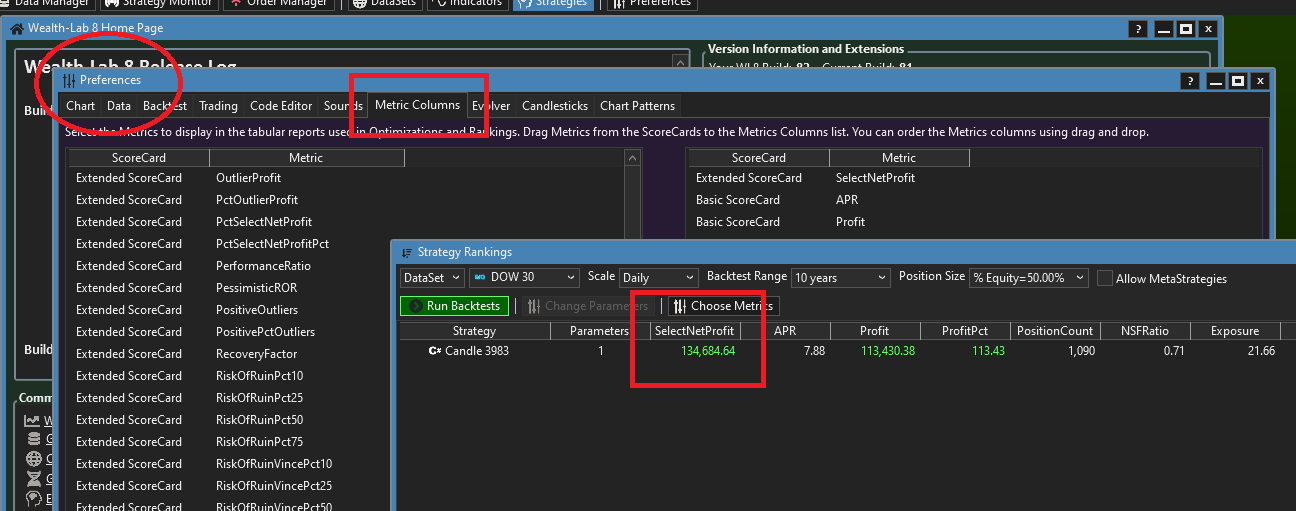Click the Strategy column header in rankings
This screenshot has width=1296, height=511.
pyautogui.click(x=474, y=331)
